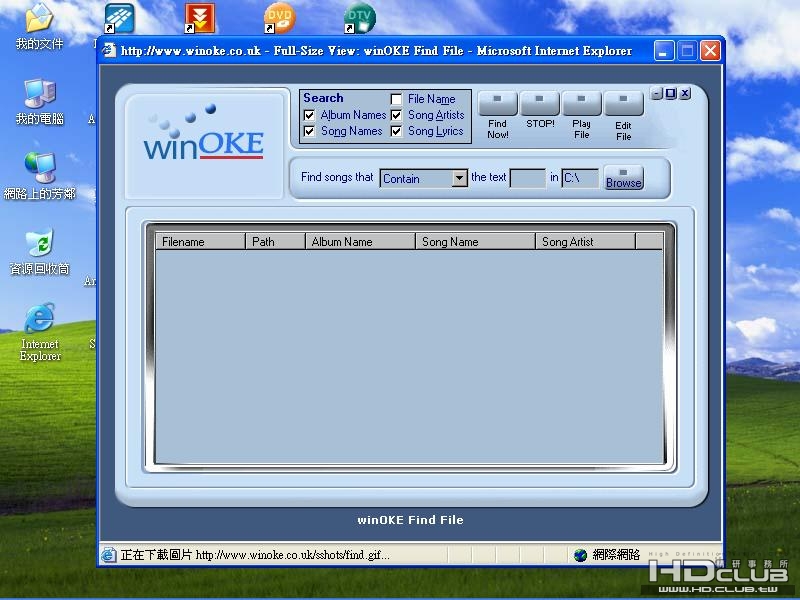Click the 'Search' heading in the options box
This screenshot has height=600, width=800.
[323, 97]
